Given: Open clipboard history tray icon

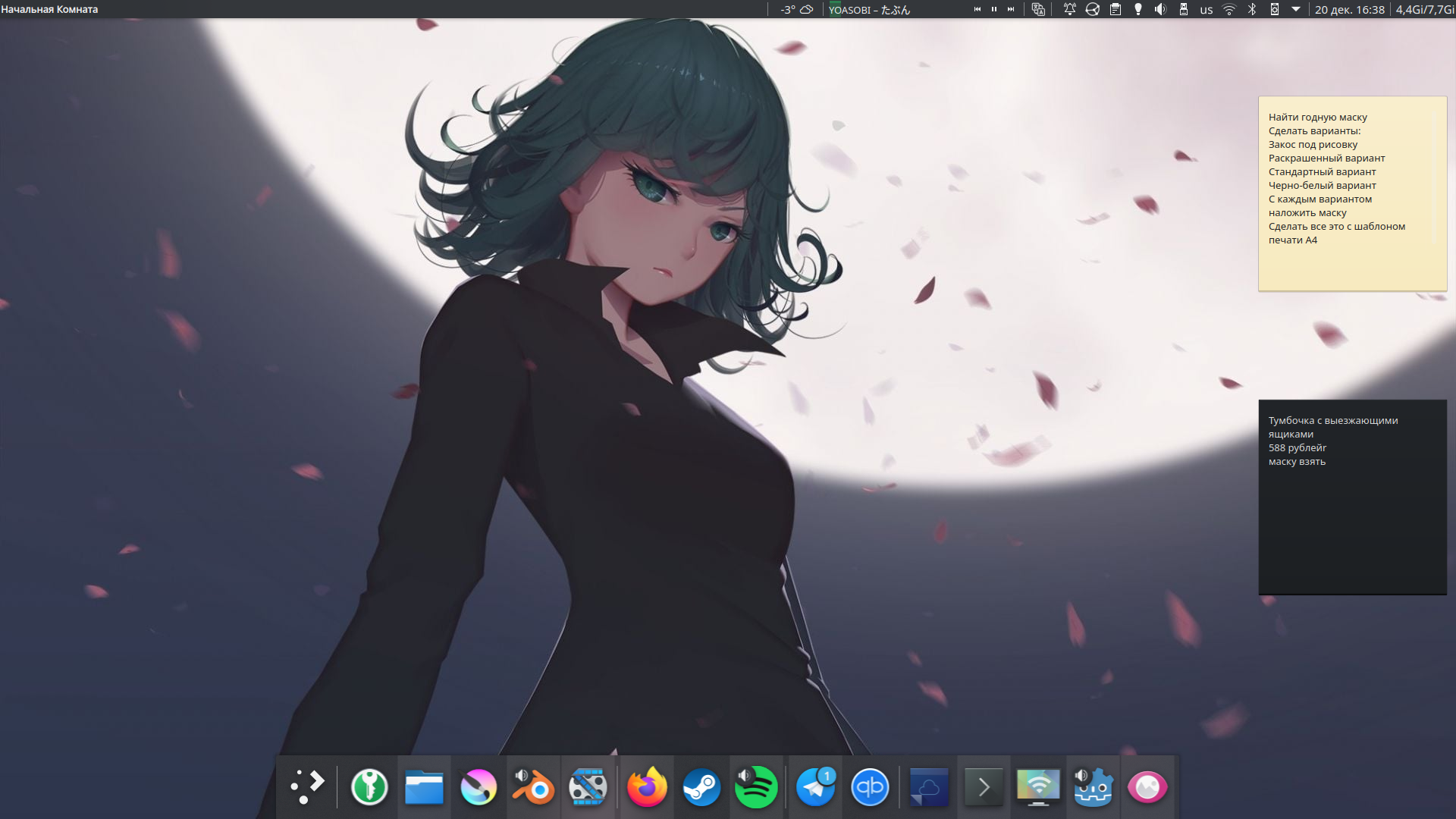Looking at the screenshot, I should coord(1115,9).
